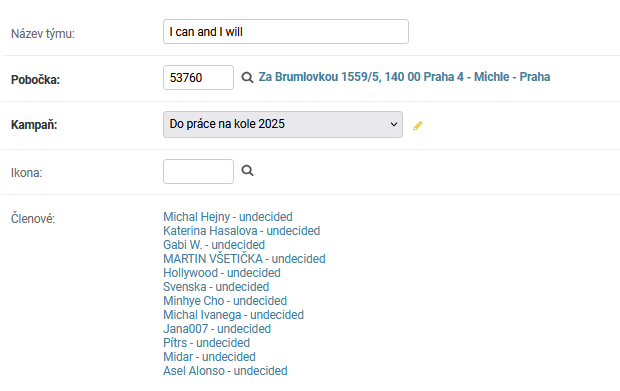Open member link Michal Ivanega

[x=233, y=315]
